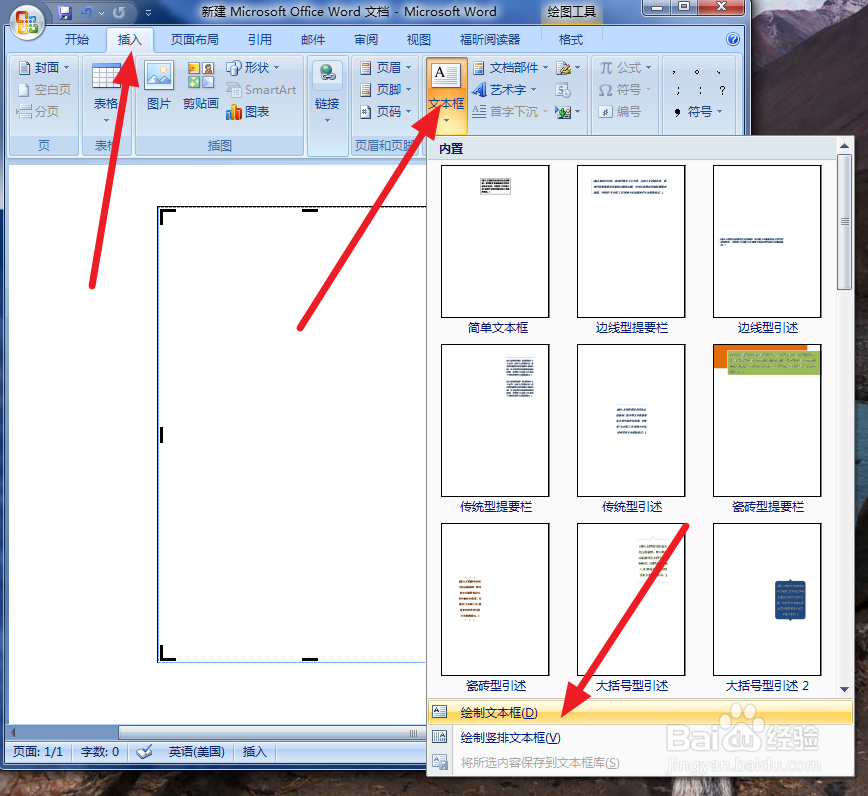Open the 审阅 tab
This screenshot has width=868, height=796.
[366, 40]
